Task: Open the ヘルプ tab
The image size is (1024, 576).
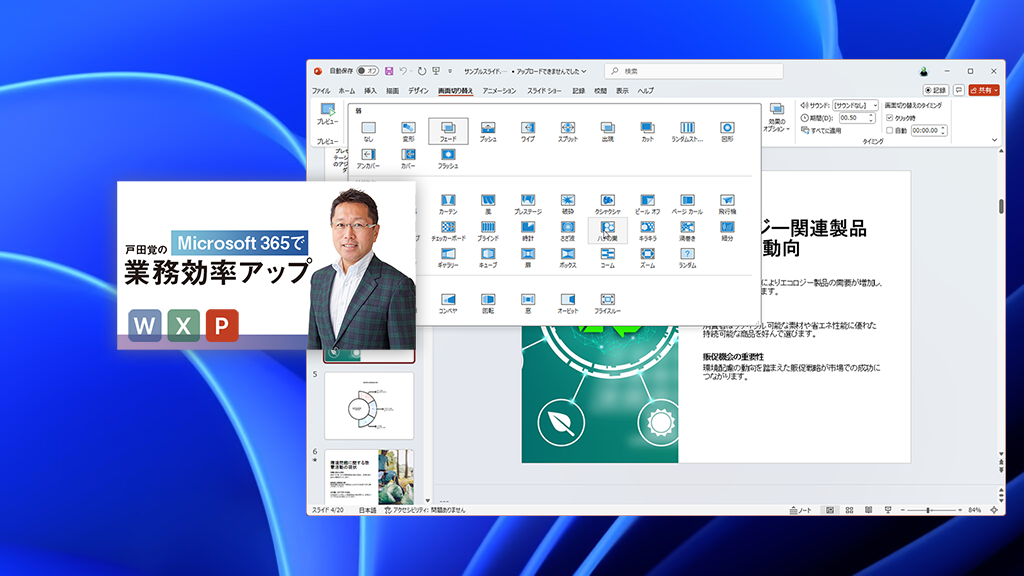Action: point(645,91)
